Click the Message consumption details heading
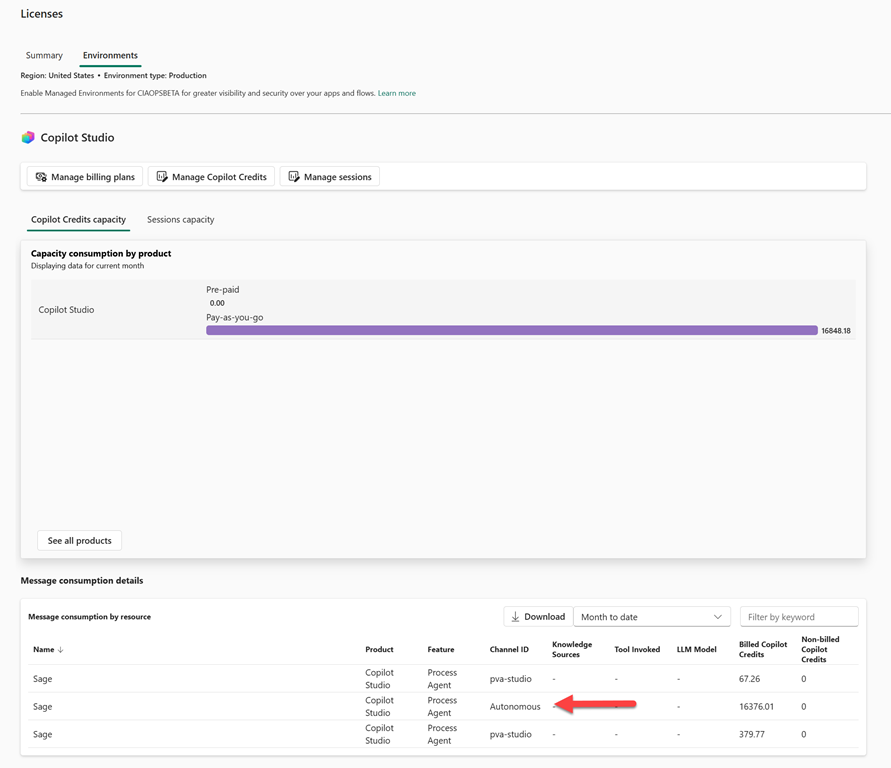The image size is (891, 768). tap(82, 581)
